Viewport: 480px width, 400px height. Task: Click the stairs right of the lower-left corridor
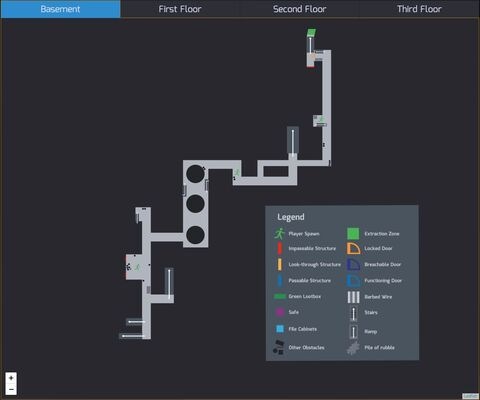(169, 283)
